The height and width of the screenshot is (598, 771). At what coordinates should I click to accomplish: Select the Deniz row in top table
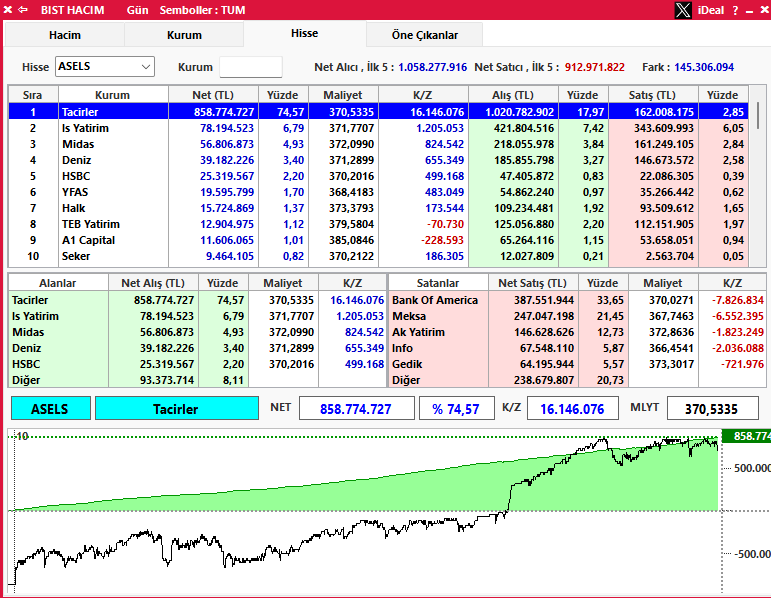pyautogui.click(x=378, y=160)
